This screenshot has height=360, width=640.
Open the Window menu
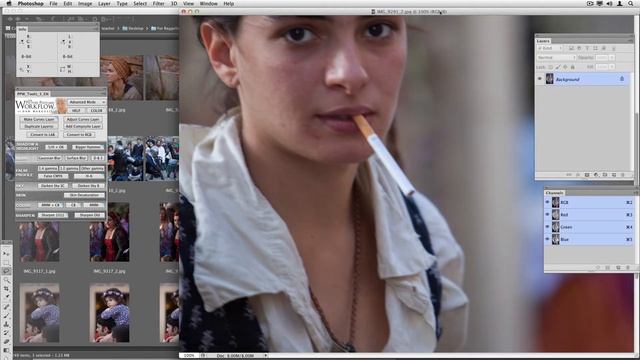pos(209,4)
